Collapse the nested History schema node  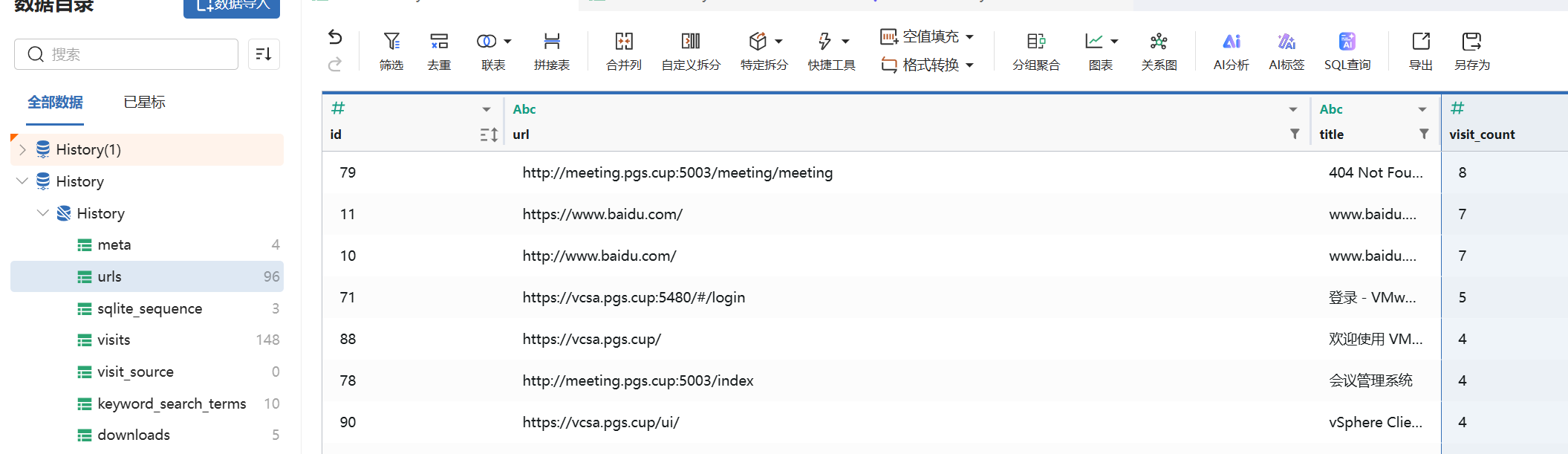(x=43, y=213)
